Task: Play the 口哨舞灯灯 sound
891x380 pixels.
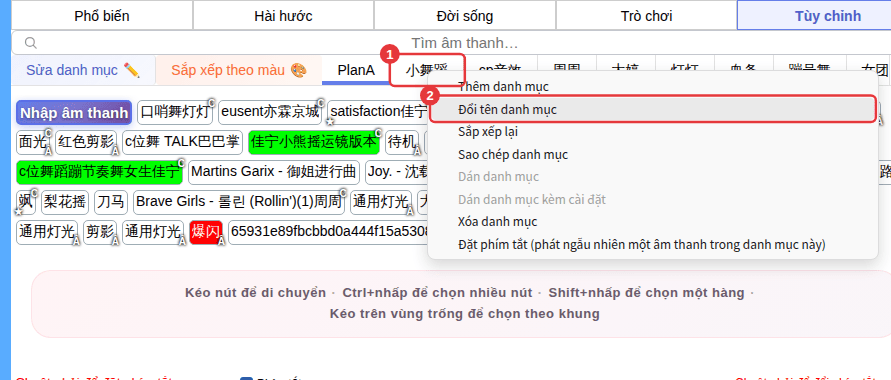Action: (175, 112)
